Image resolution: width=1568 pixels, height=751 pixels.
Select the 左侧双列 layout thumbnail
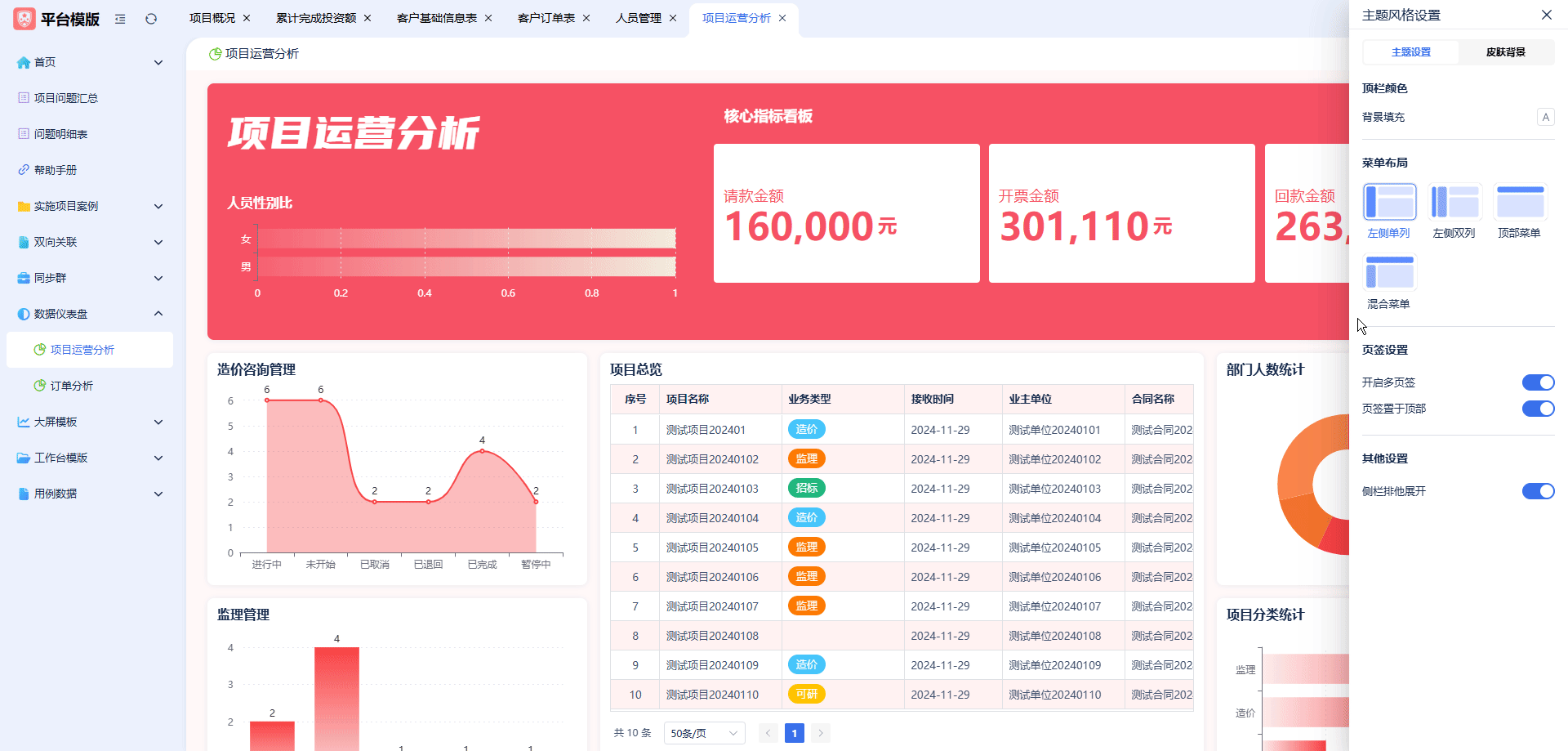click(x=1454, y=203)
